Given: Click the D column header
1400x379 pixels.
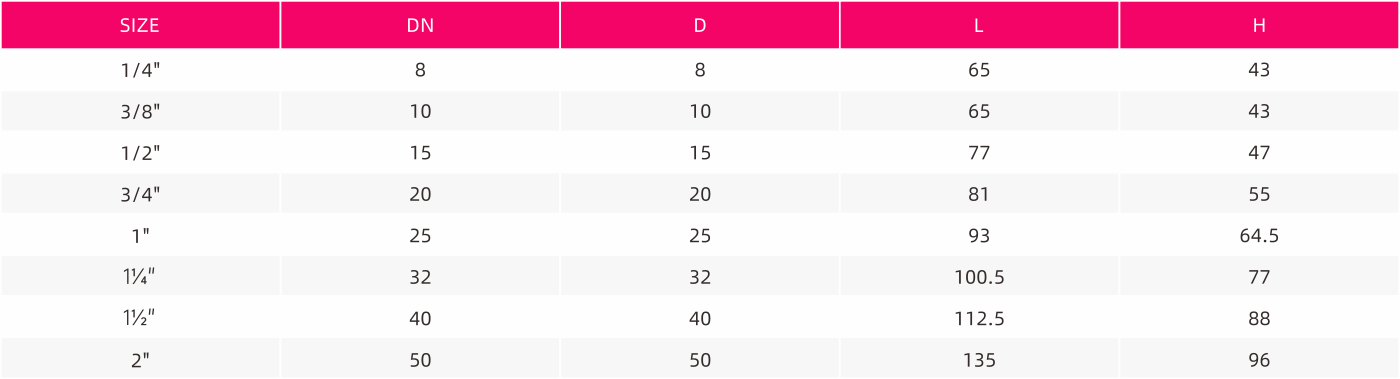Looking at the screenshot, I should coord(700,25).
